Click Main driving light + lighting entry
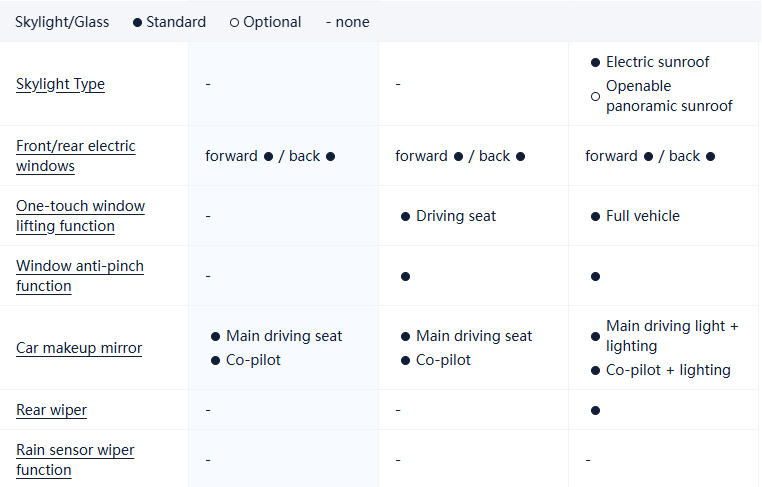Image resolution: width=762 pixels, height=487 pixels. coord(672,336)
